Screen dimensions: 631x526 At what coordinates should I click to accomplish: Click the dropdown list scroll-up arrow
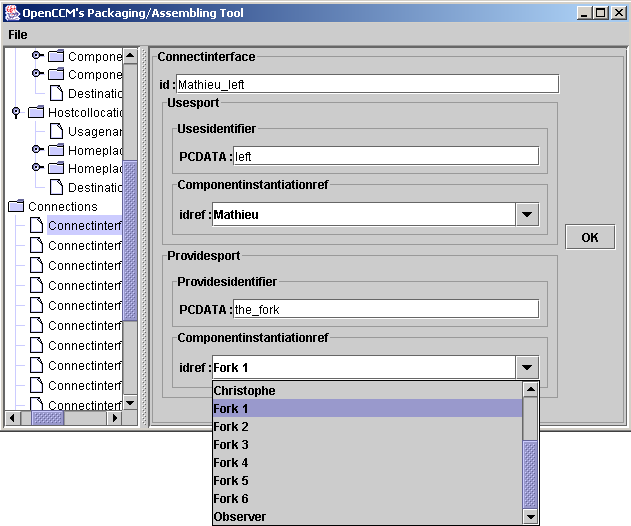point(530,389)
